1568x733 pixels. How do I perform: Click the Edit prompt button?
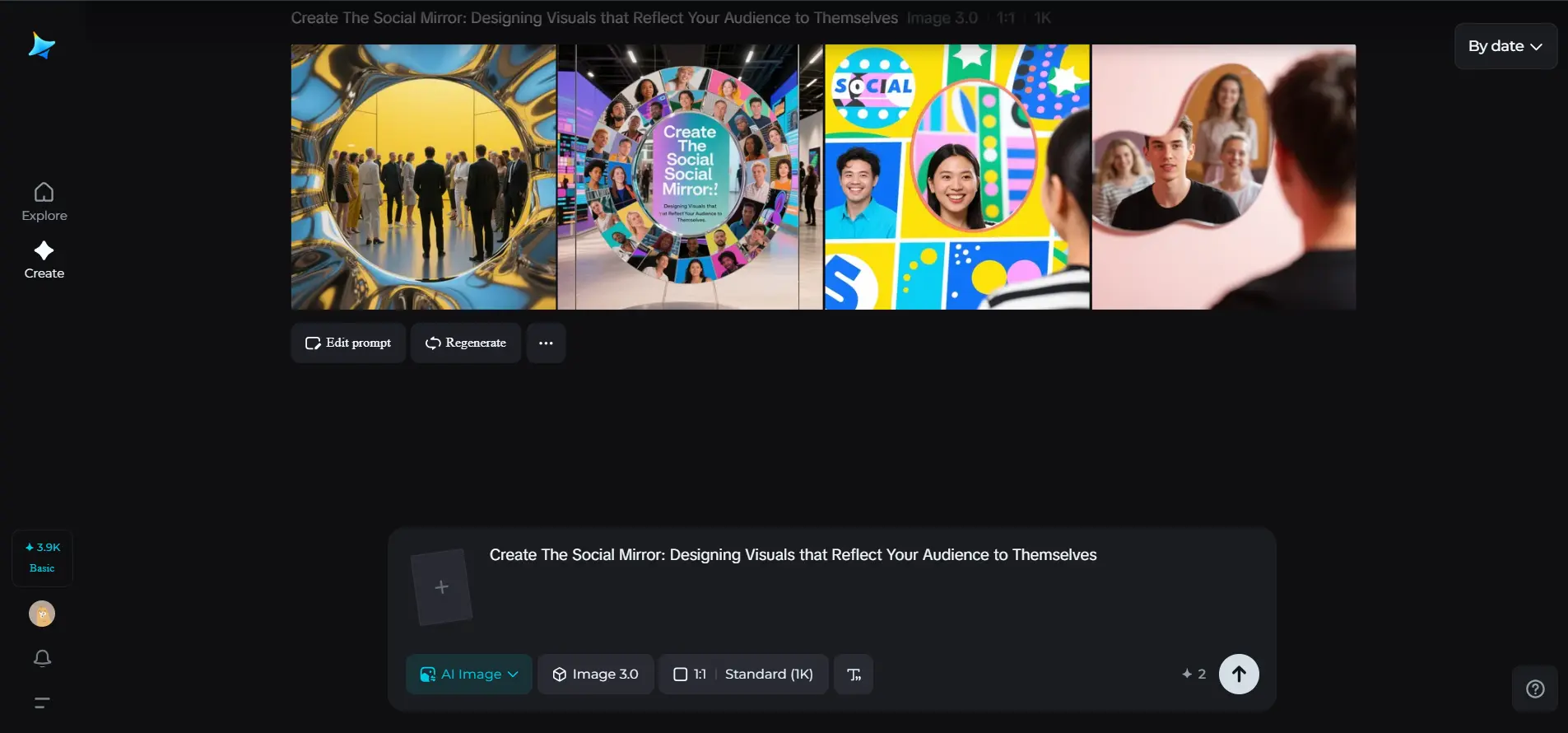click(x=348, y=343)
